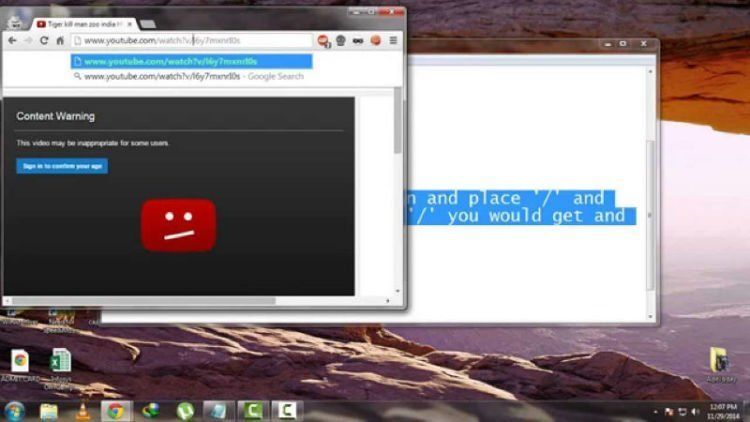The width and height of the screenshot is (750, 422).
Task: Click Chrome's horizontal scroll right arrow
Action: coord(388,301)
